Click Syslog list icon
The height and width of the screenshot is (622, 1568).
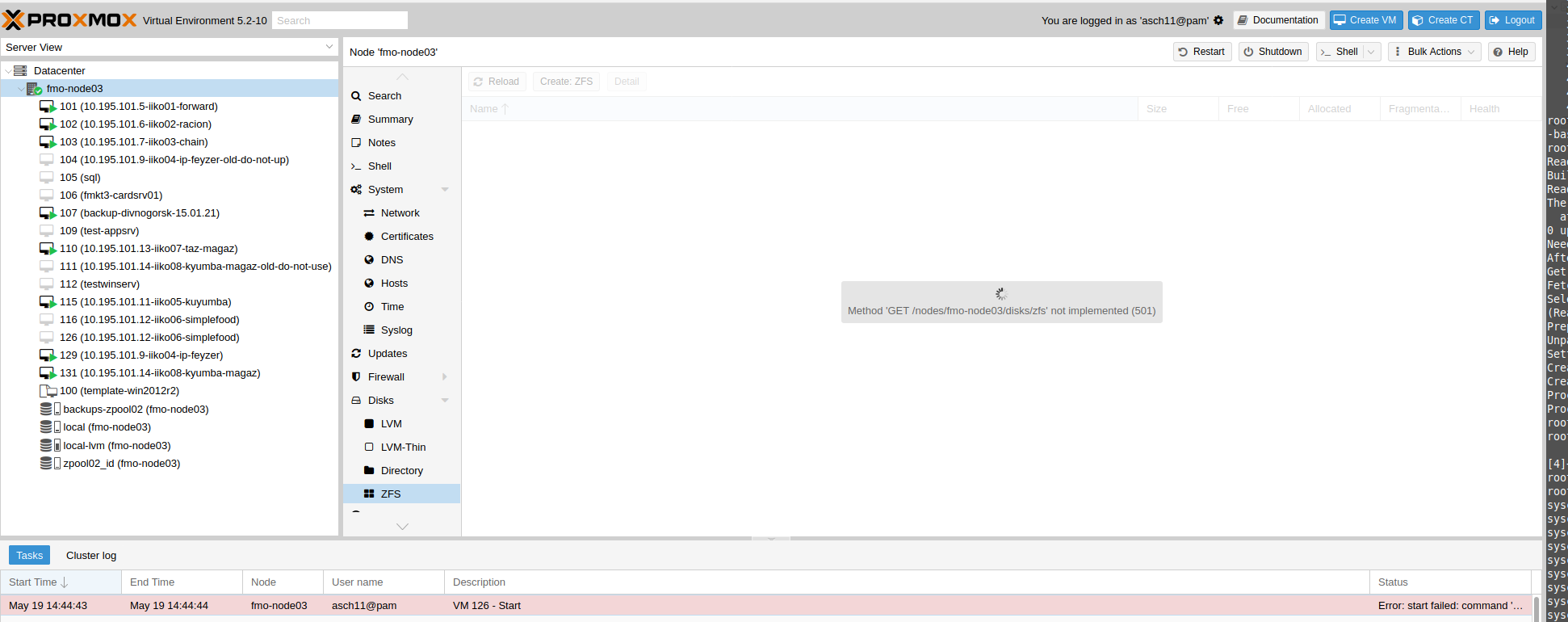point(369,330)
